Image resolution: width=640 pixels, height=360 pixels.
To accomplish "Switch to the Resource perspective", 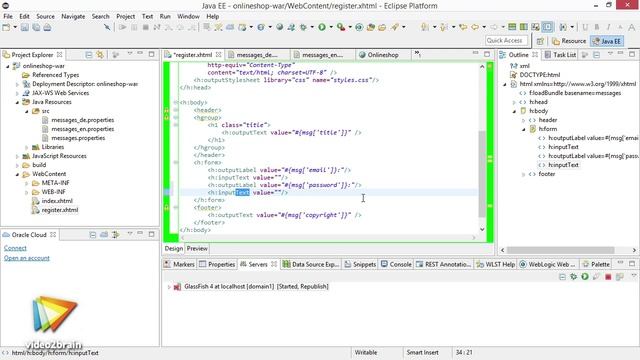I will [x=569, y=41].
